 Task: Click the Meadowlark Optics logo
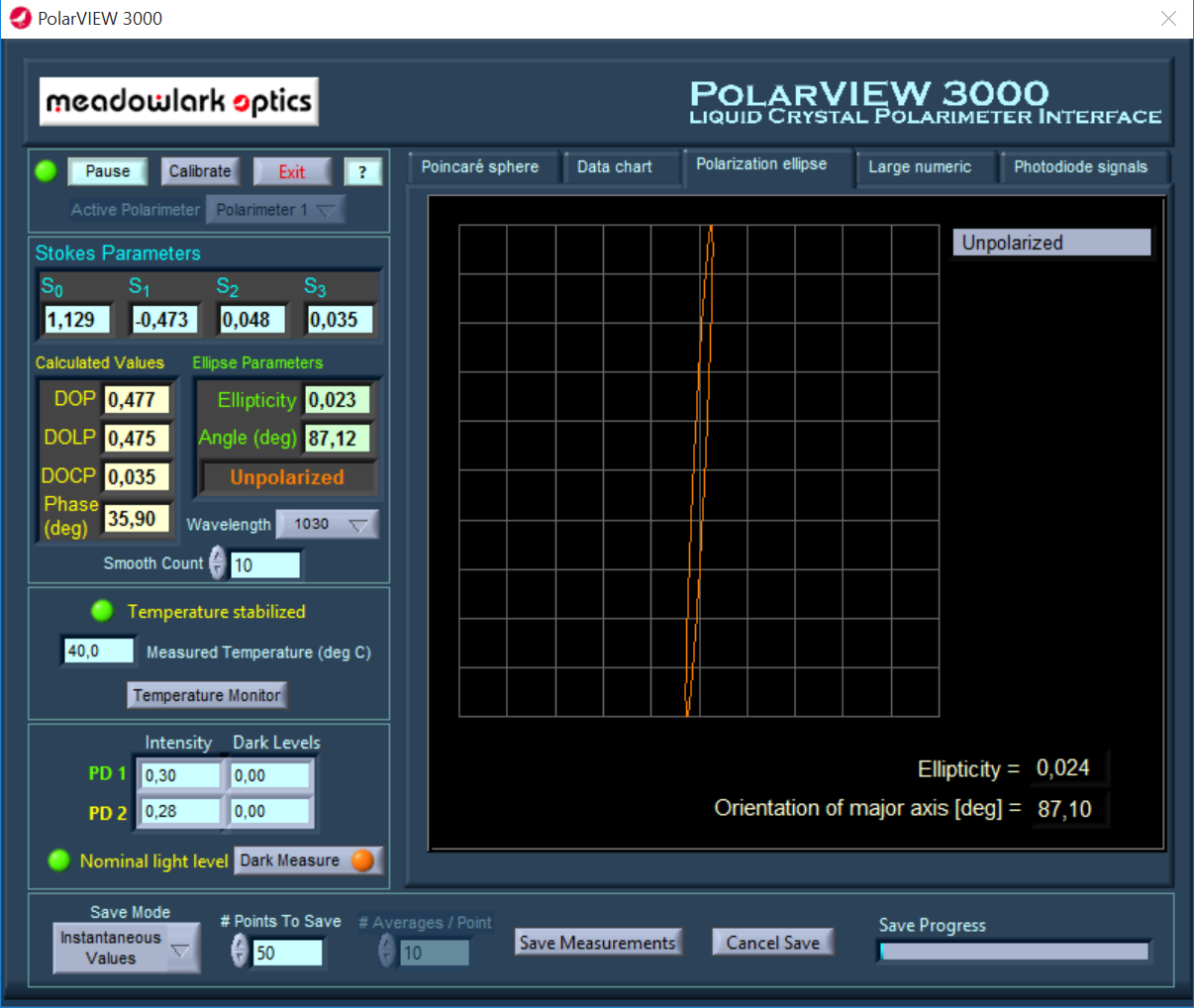(179, 102)
